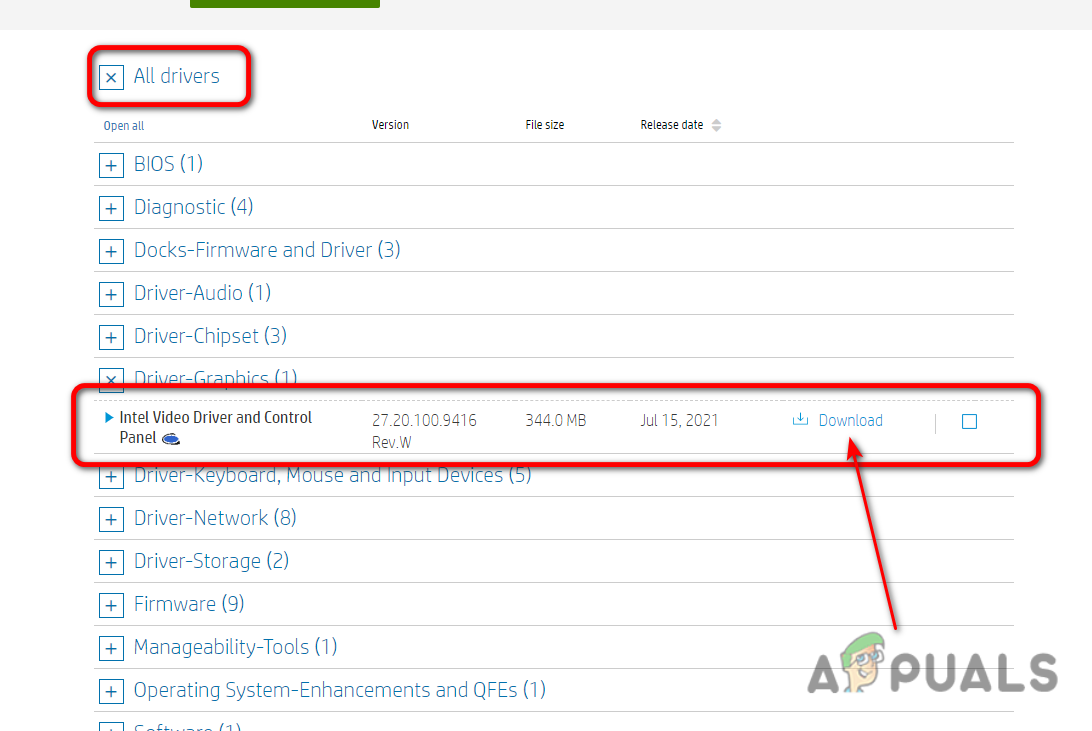Expand the Diagnostic section
Screen dimensions: 1092x731
[111, 207]
